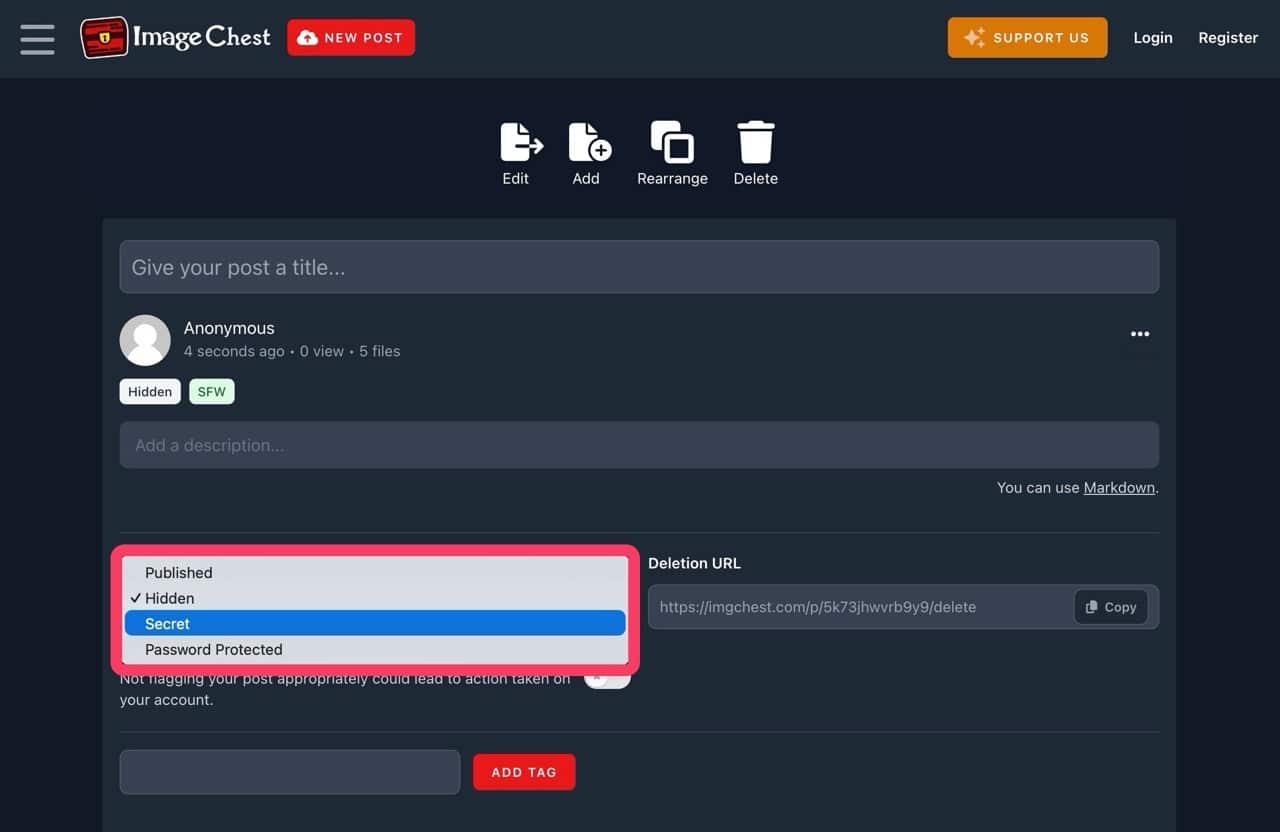The height and width of the screenshot is (832, 1280).
Task: Open the three-dot post options menu
Action: click(x=1139, y=334)
